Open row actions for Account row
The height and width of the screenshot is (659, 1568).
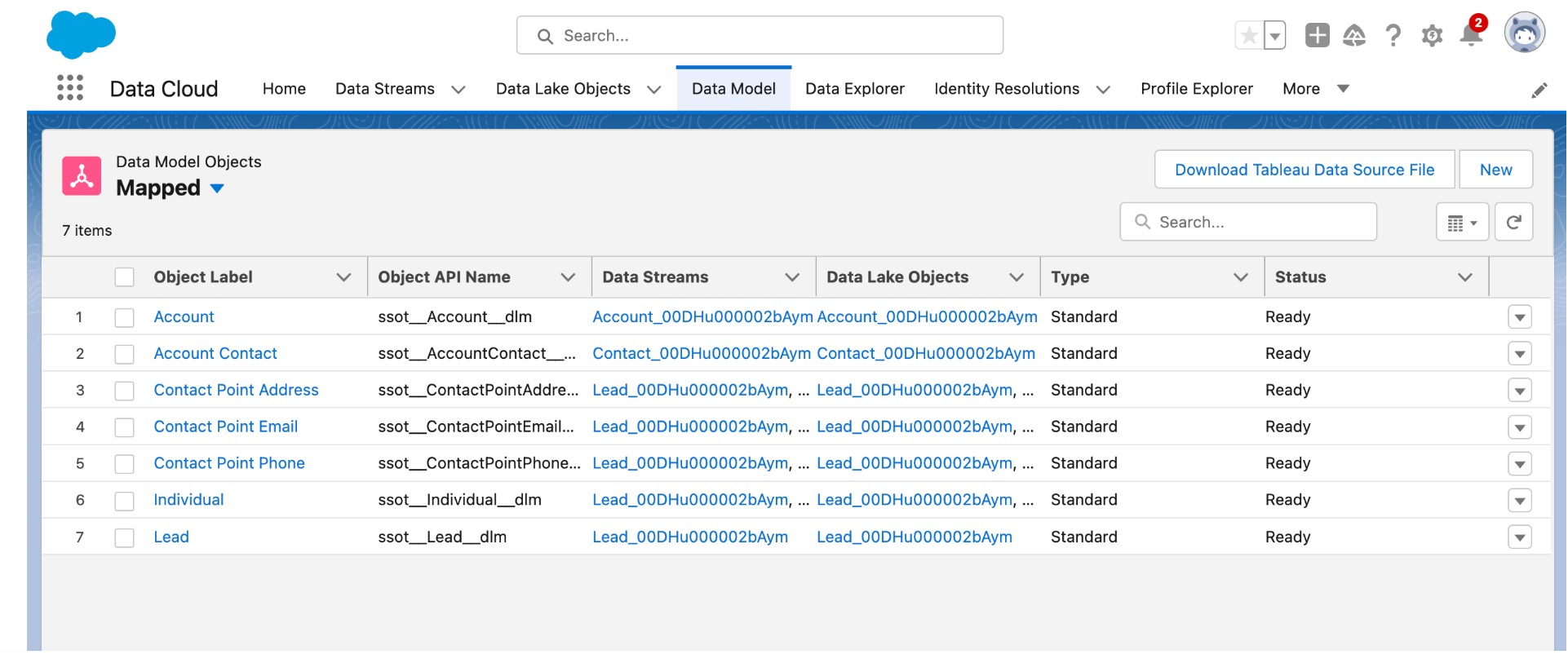pyautogui.click(x=1520, y=317)
